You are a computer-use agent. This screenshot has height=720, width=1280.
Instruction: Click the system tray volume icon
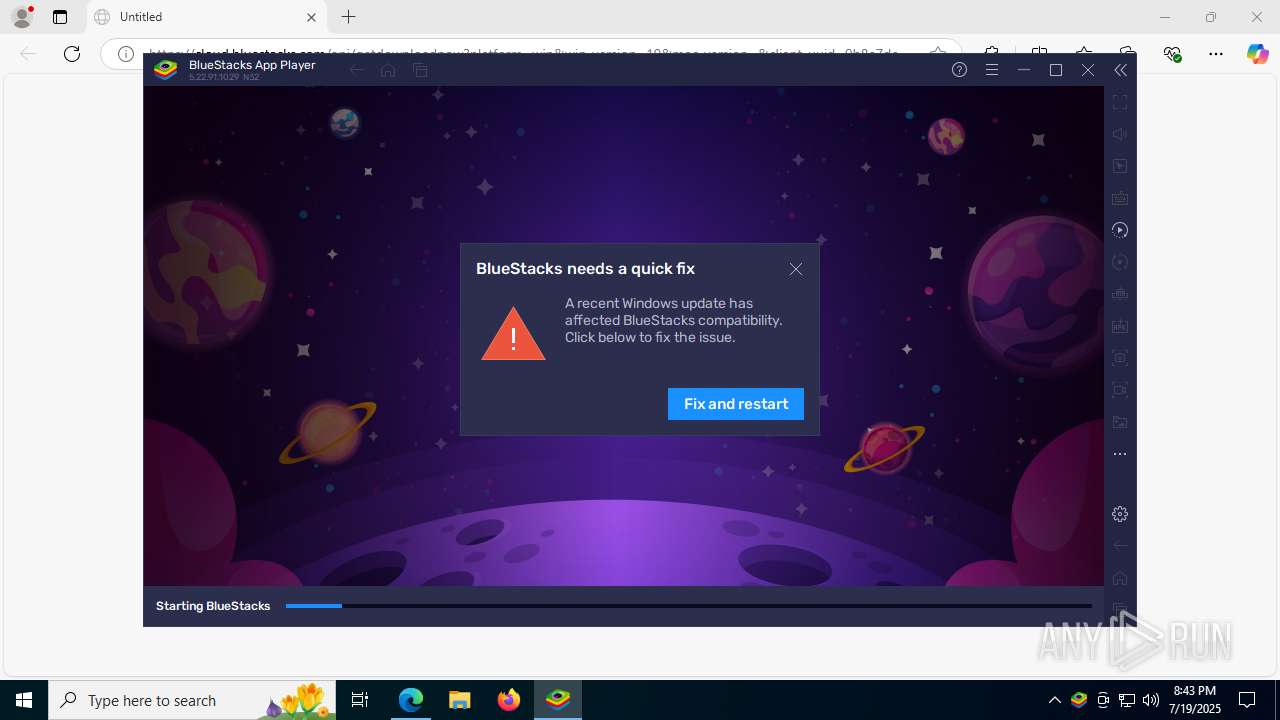pyautogui.click(x=1151, y=700)
